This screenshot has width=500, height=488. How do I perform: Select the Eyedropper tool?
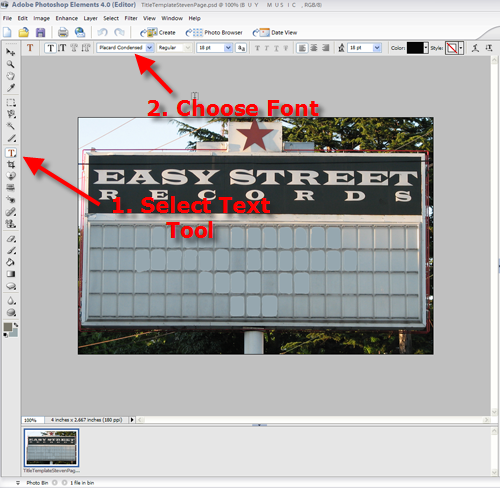tap(11, 88)
